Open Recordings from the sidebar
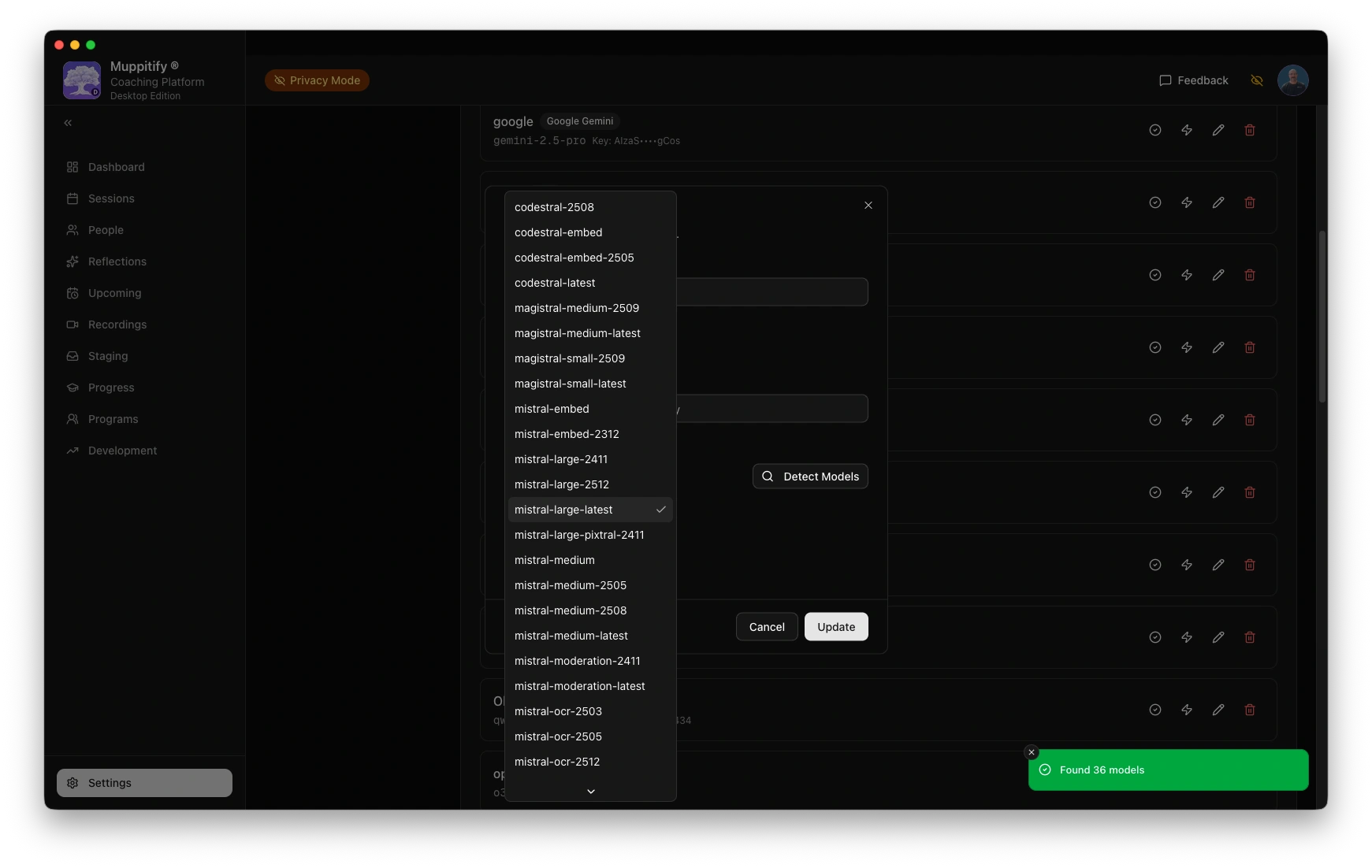 117,325
